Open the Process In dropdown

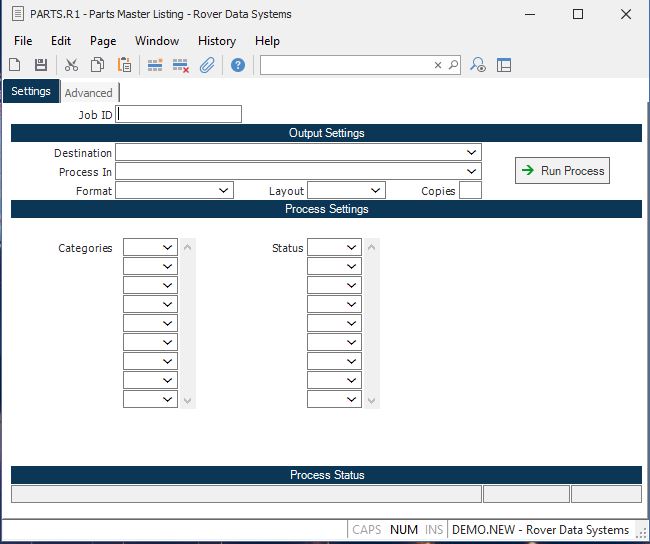coord(471,171)
